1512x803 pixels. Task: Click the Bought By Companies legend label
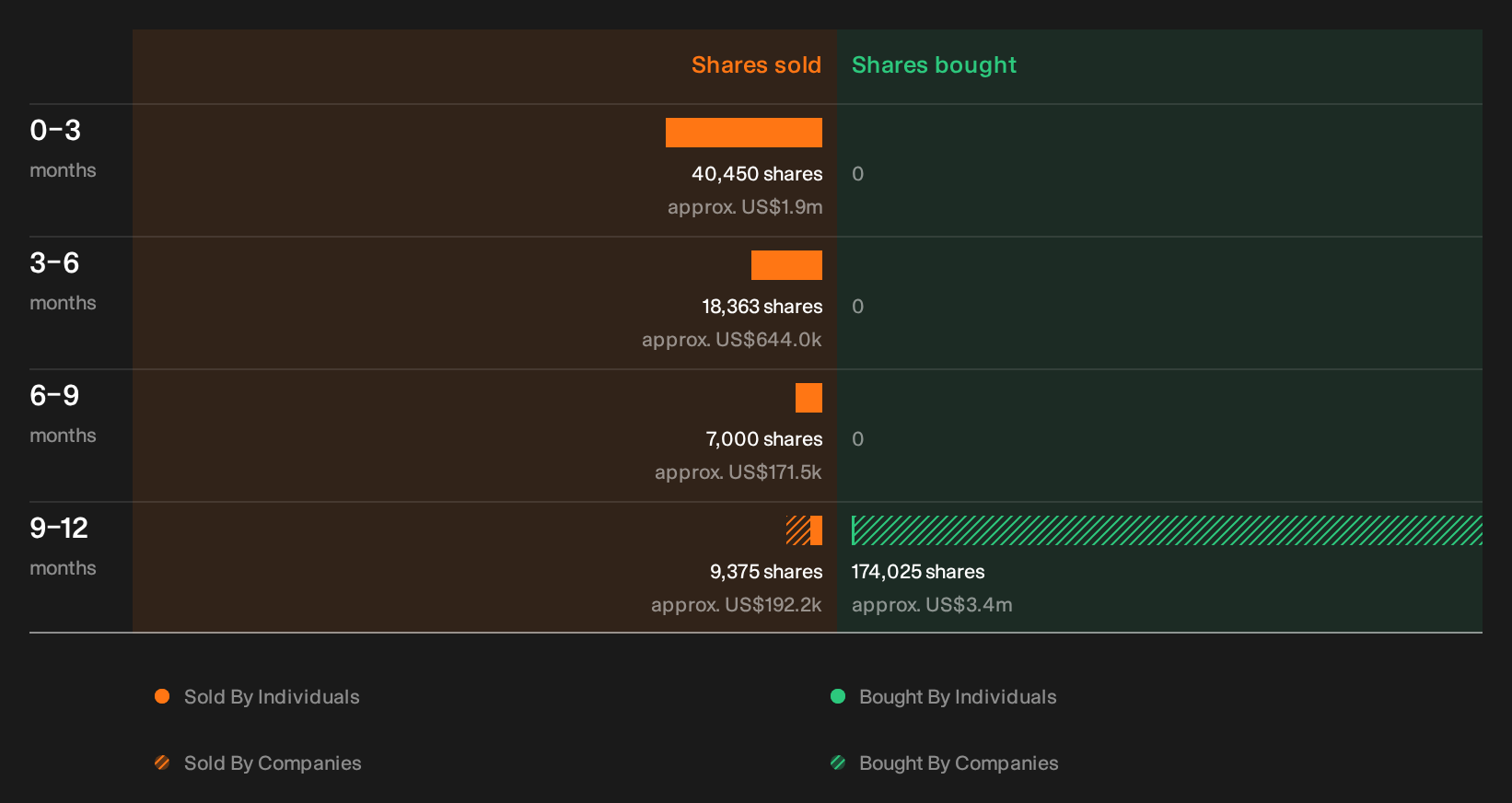tap(959, 763)
